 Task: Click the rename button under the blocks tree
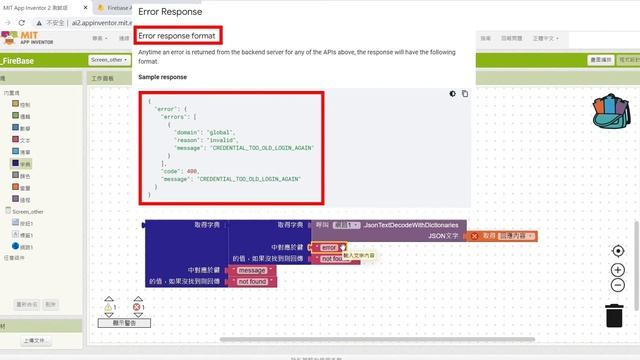(27, 304)
